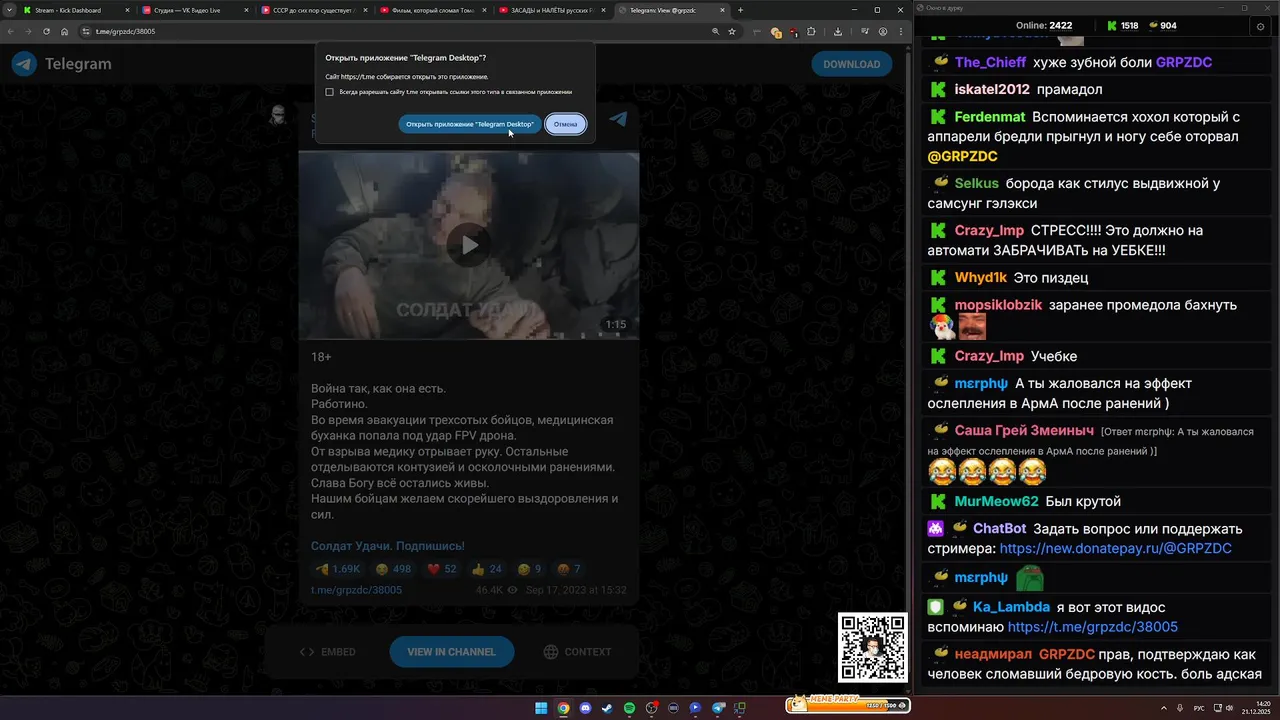This screenshot has height=720, width=1280.
Task: Click username MurMeow62 in chat
Action: pos(996,501)
